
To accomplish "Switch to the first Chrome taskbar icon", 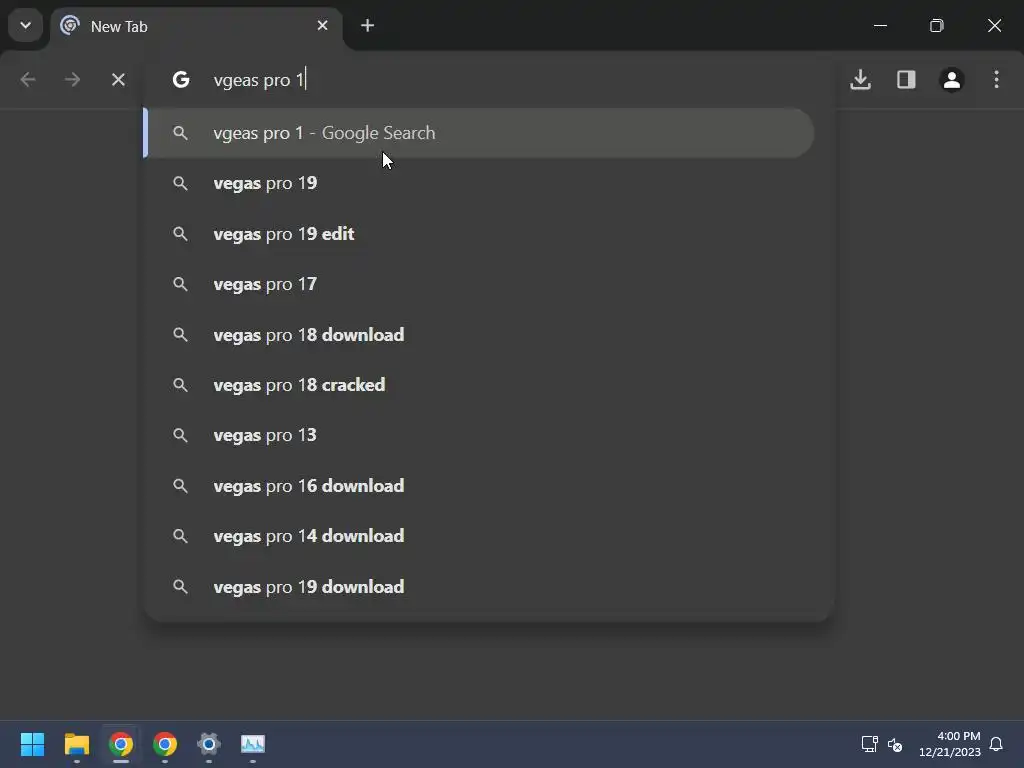I will click(x=121, y=744).
